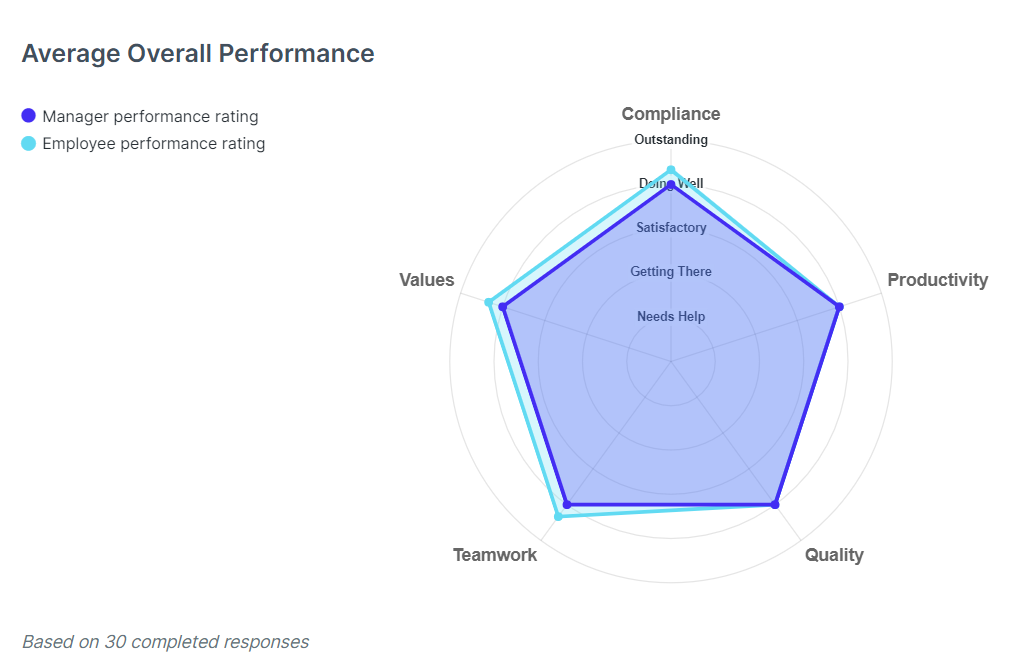This screenshot has width=1030, height=659.
Task: Click the Needs Help scale label
Action: point(671,317)
